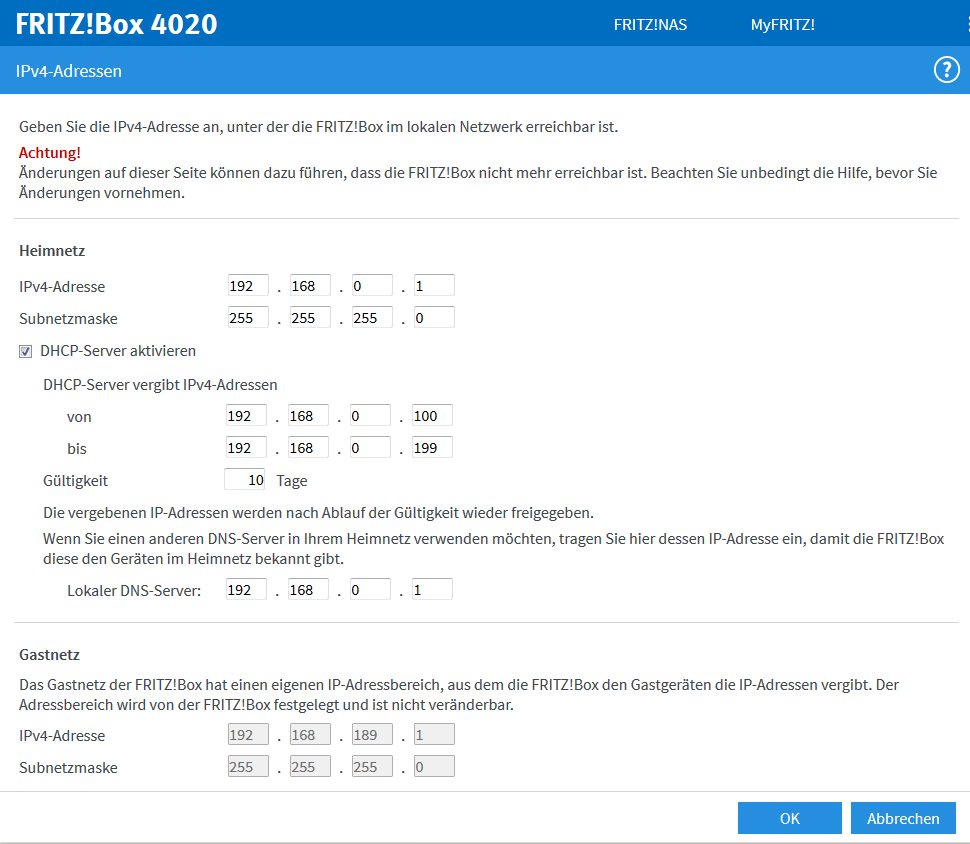The width and height of the screenshot is (970, 844).
Task: Select last octet of Heimnetz Subnetzmaske
Action: point(434,317)
